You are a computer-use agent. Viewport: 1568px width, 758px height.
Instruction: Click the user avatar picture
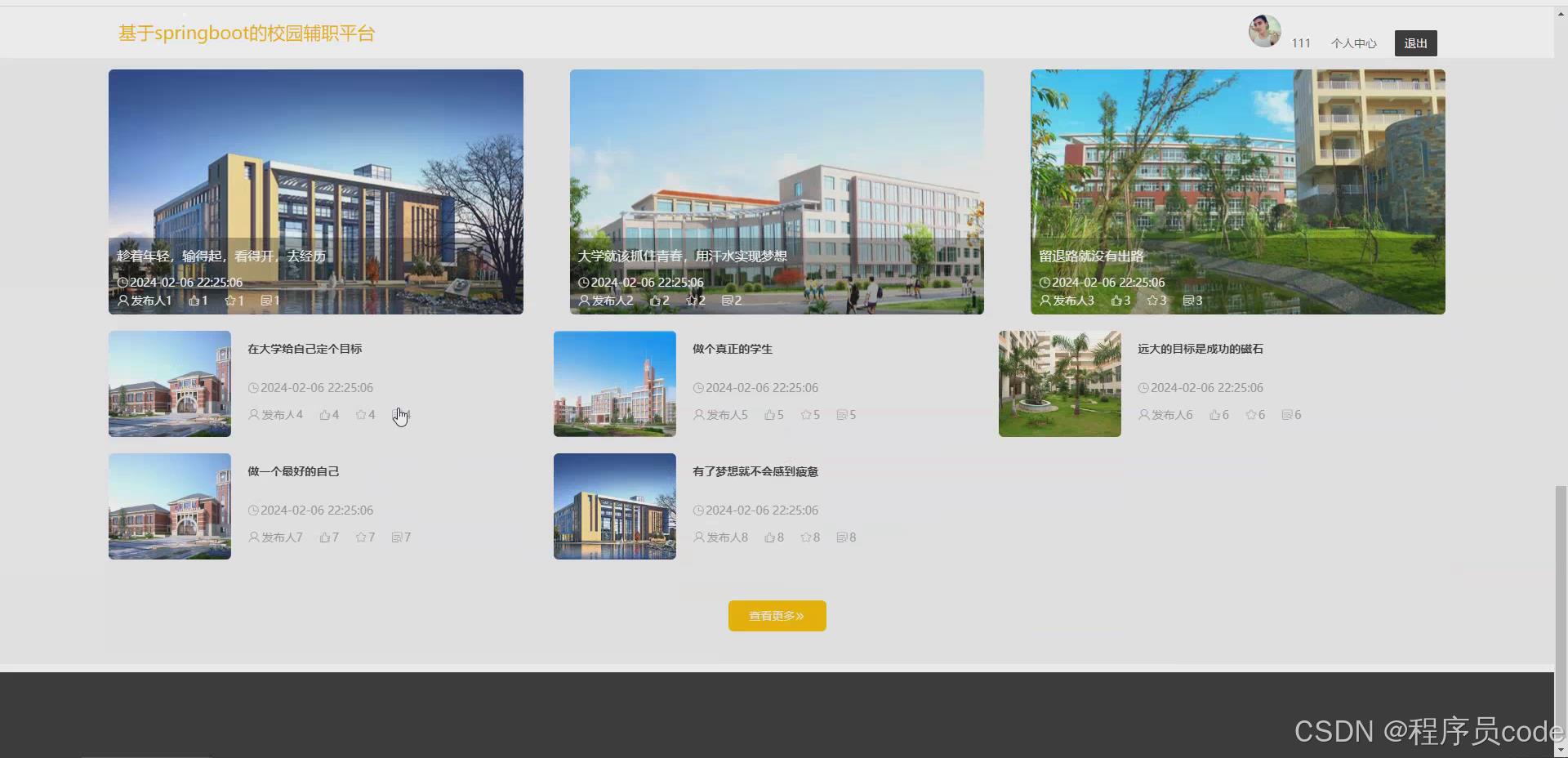pyautogui.click(x=1264, y=31)
